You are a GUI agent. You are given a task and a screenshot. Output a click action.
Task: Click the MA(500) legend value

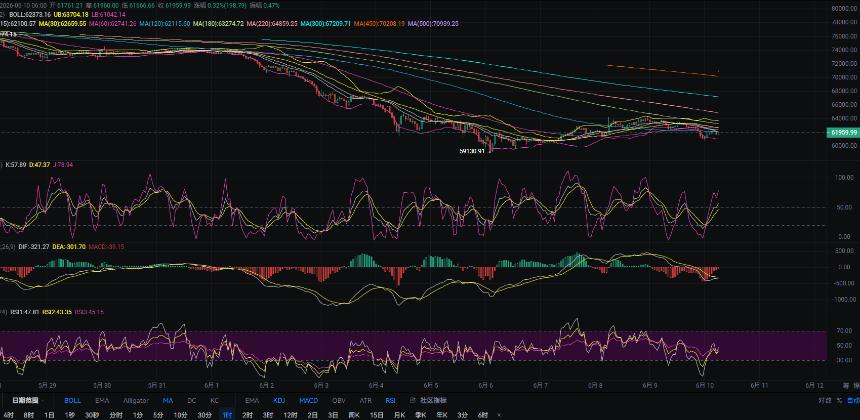click(433, 24)
